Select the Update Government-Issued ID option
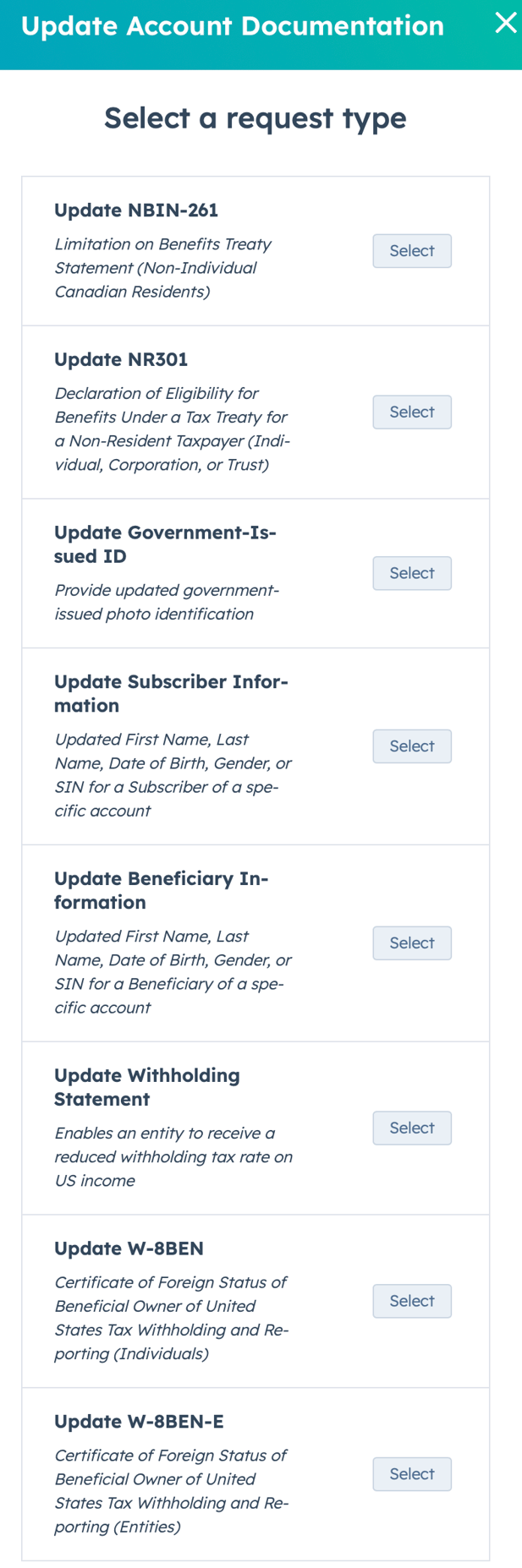The image size is (522, 1568). click(x=412, y=572)
